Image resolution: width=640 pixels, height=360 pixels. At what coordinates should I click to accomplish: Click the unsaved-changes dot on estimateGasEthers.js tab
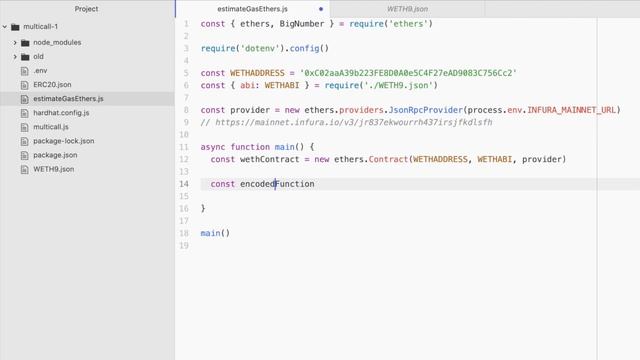321,9
